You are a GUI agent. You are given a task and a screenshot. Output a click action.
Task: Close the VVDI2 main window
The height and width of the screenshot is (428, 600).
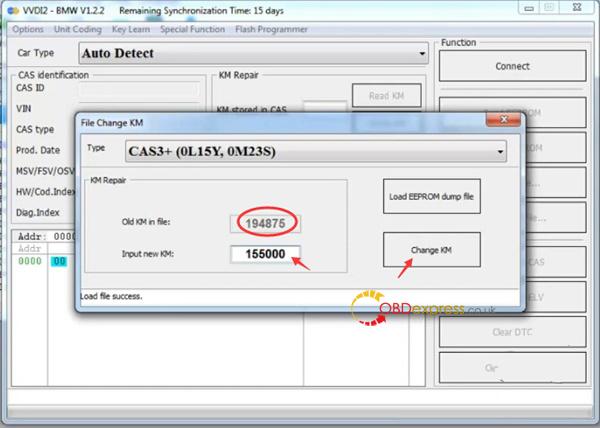(577, 8)
